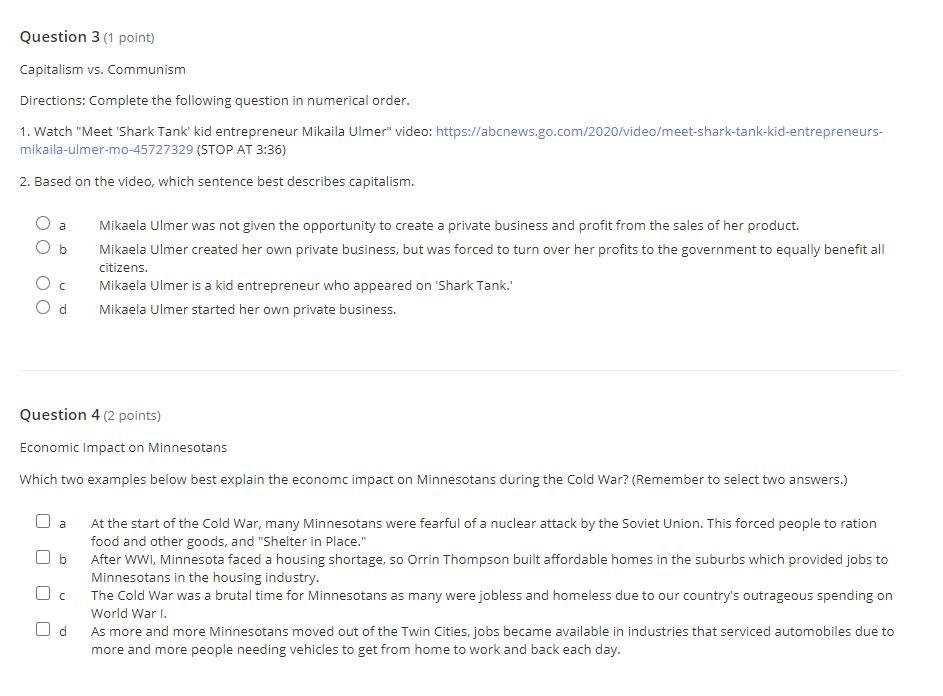Screen dimensions: 943x696
Task: Select radio button for option a in Question 3
Action: 43,224
